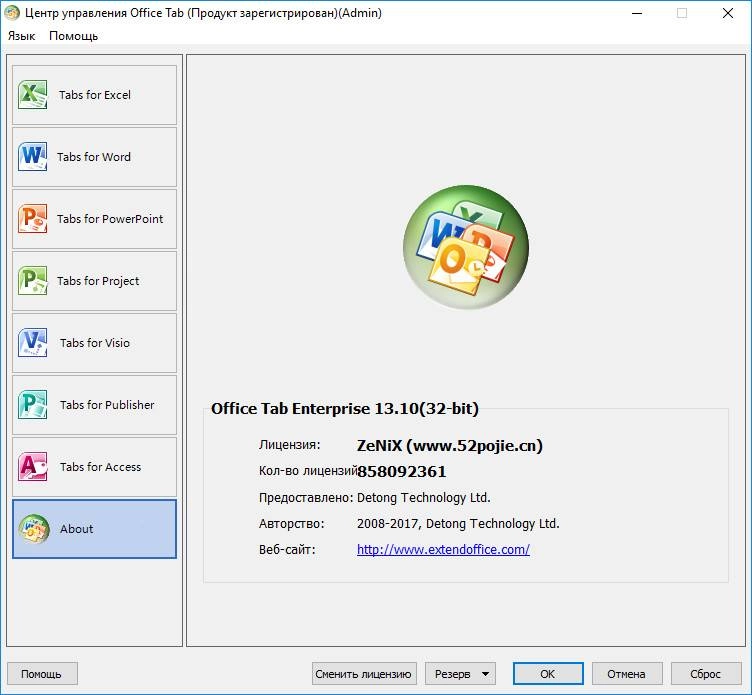Viewport: 752px width, 695px height.
Task: Click the Project icon in sidebar
Action: coord(33,280)
